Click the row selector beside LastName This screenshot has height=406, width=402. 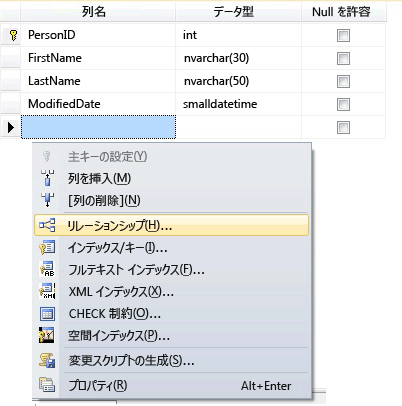coord(10,81)
